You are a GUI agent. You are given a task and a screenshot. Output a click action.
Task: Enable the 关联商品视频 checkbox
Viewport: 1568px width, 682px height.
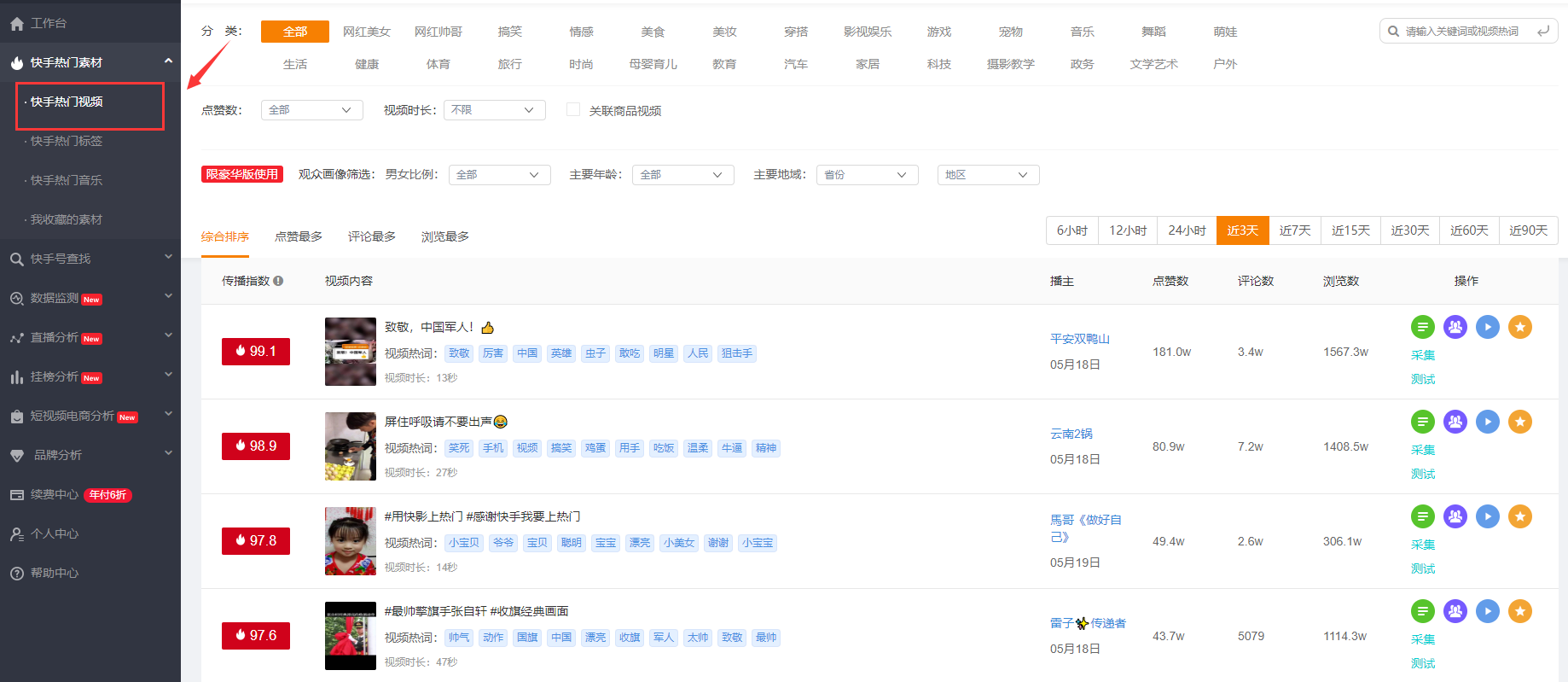(573, 110)
